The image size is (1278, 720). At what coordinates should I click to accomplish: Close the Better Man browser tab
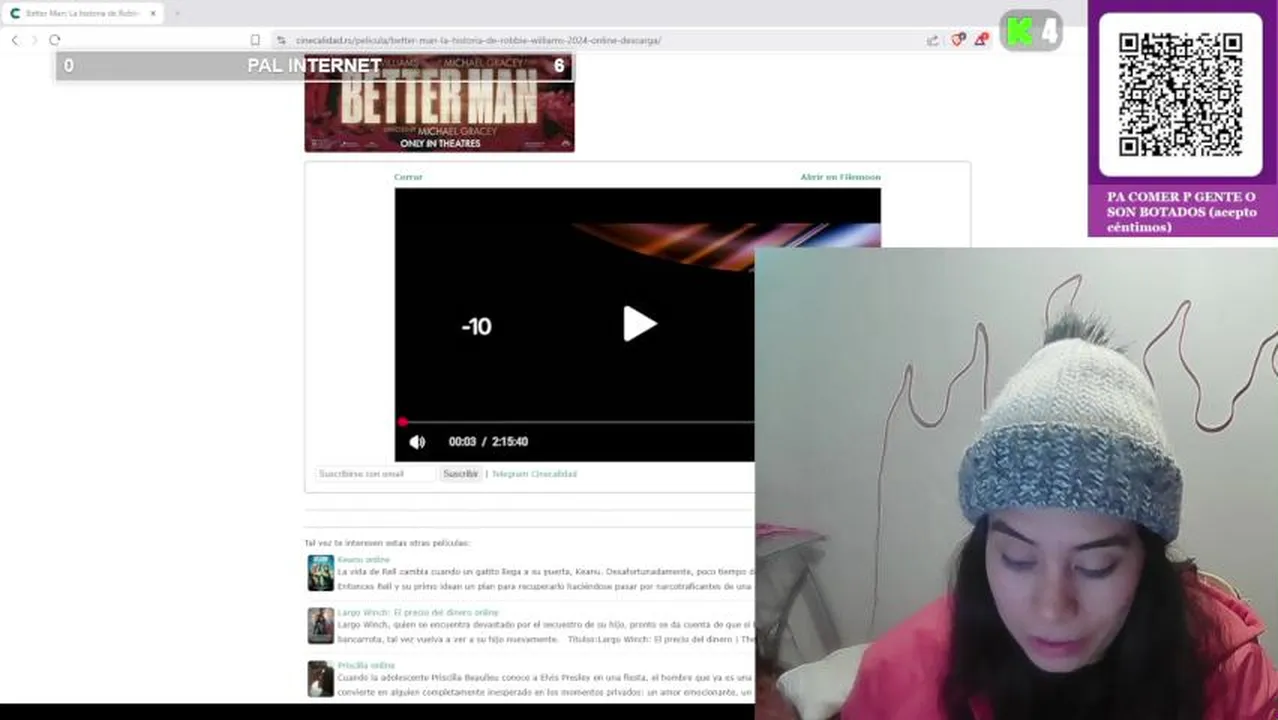pos(153,13)
